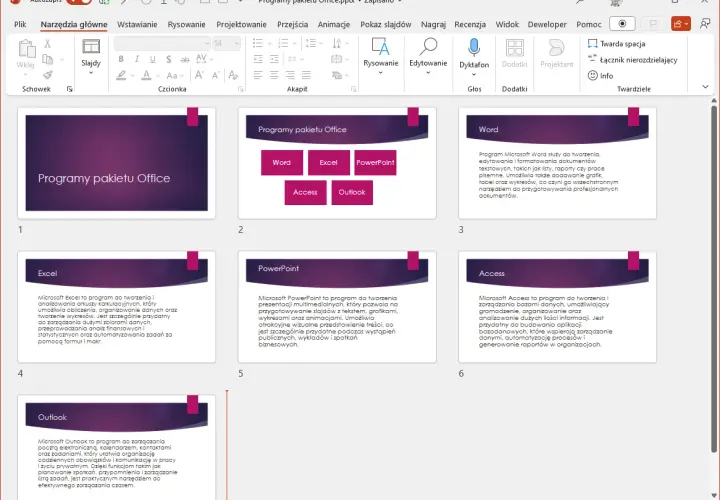Click the Line Spacing icon
This screenshot has width=720, height=500.
pyautogui.click(x=311, y=43)
